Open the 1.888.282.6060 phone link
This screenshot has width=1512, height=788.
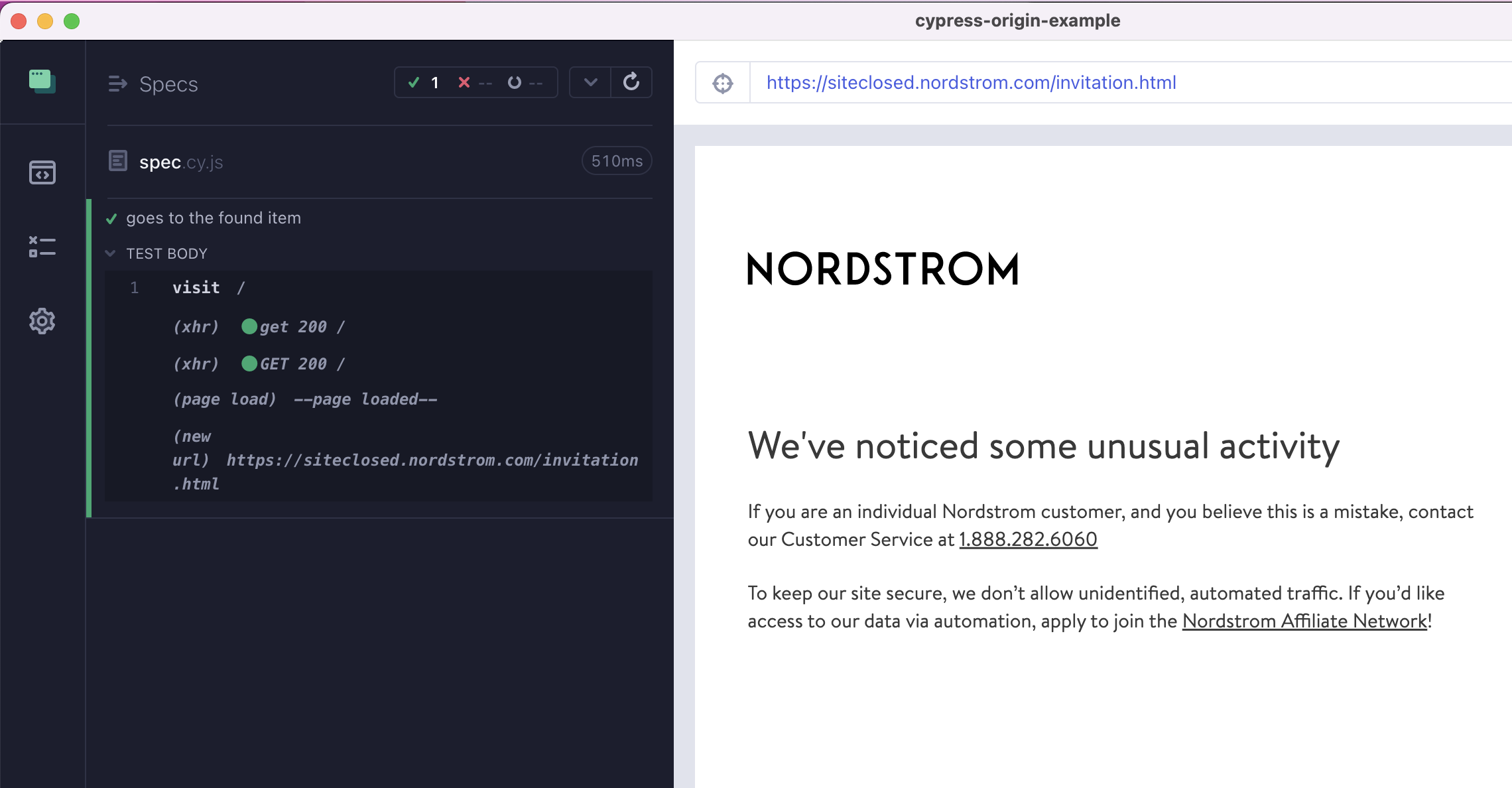(1027, 539)
